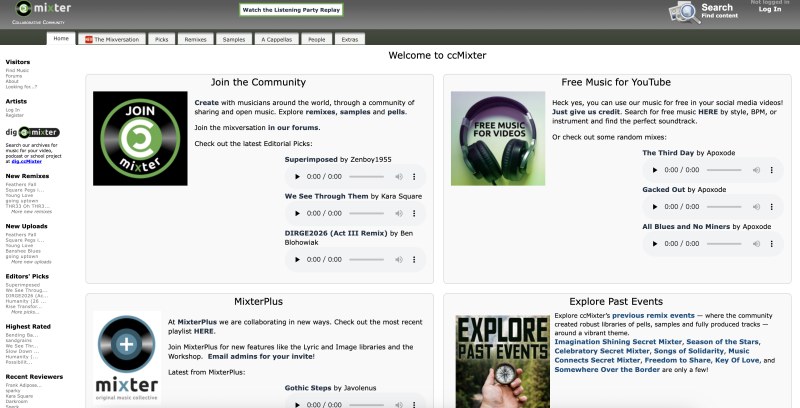Click 'Just give us credit' link
The height and width of the screenshot is (408, 800).
[586, 112]
